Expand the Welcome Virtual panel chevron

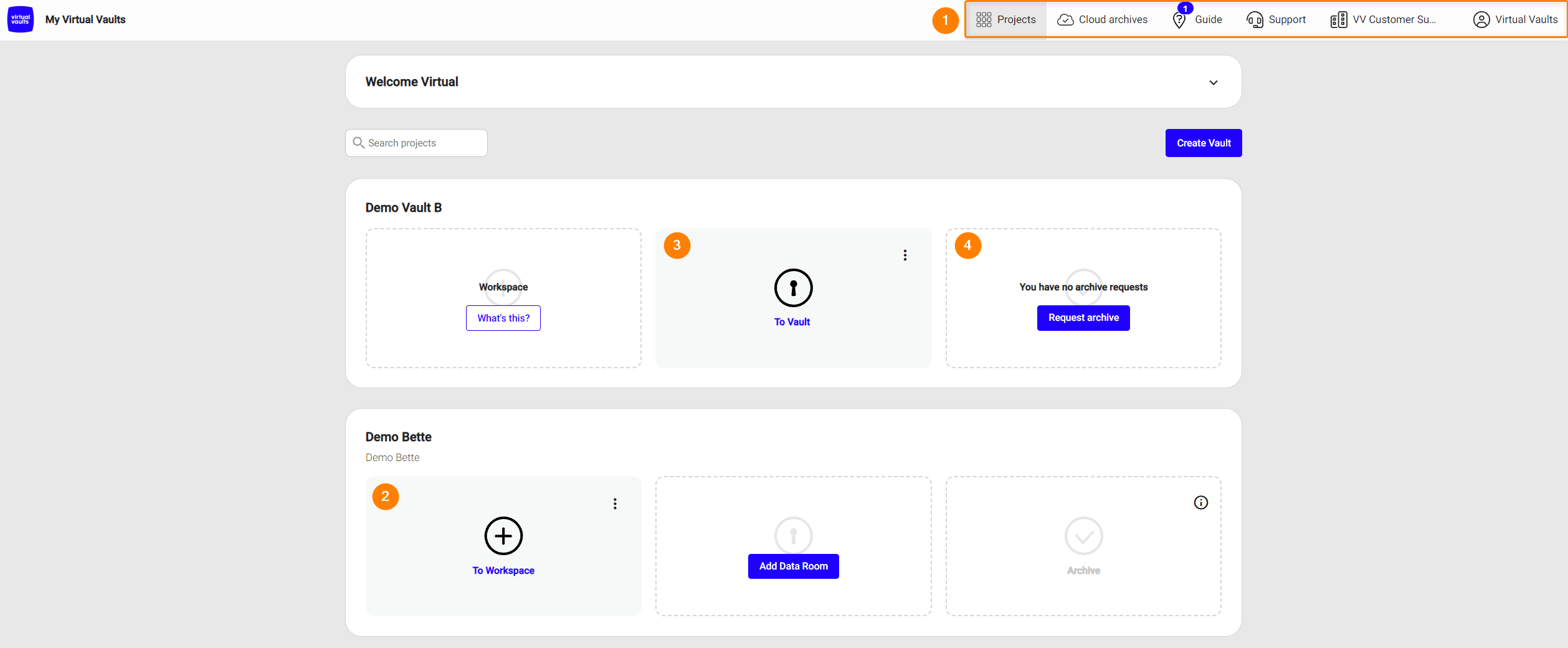(1213, 82)
